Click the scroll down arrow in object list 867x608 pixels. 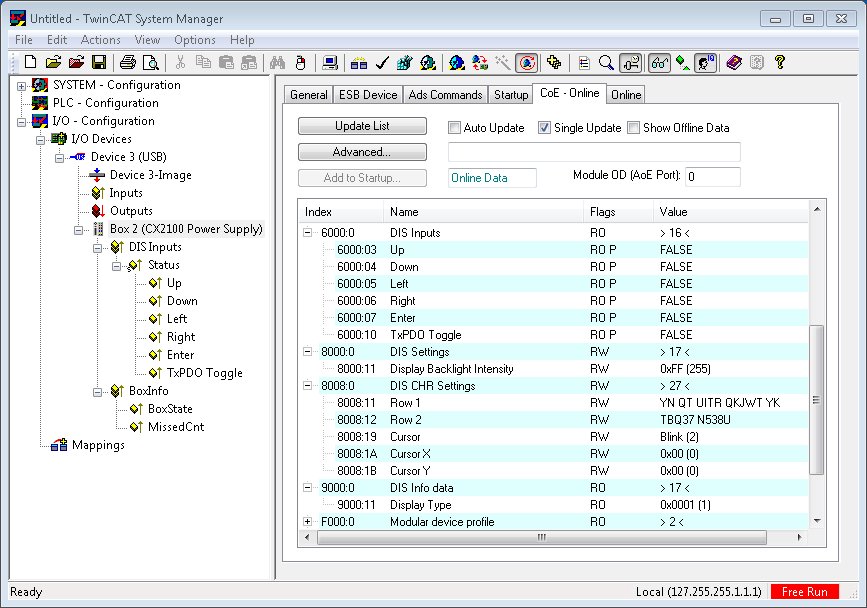817,521
